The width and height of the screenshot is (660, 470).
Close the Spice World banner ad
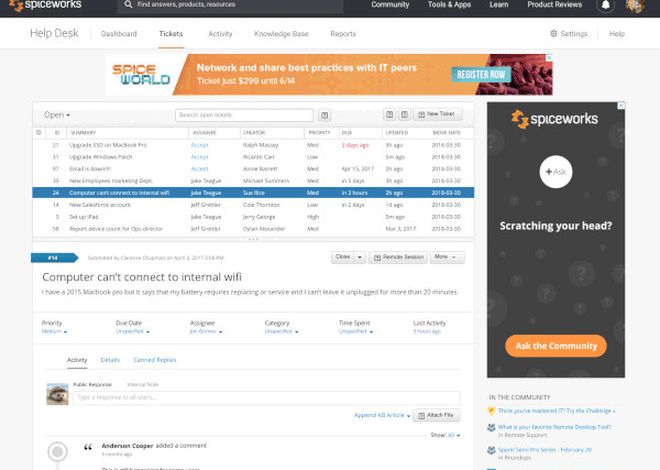tap(549, 58)
